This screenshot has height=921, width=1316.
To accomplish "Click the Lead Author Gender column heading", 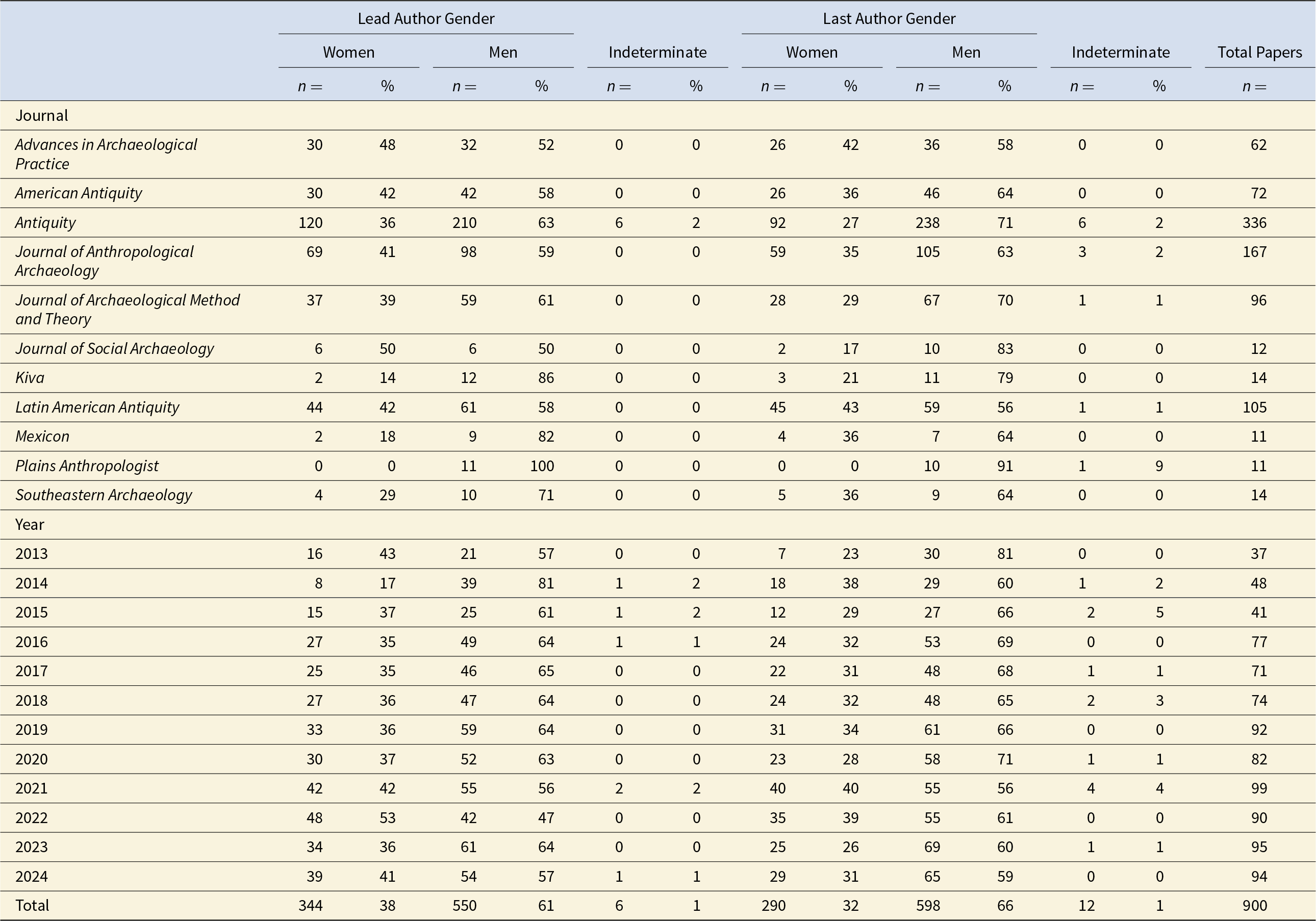I will coord(426,18).
